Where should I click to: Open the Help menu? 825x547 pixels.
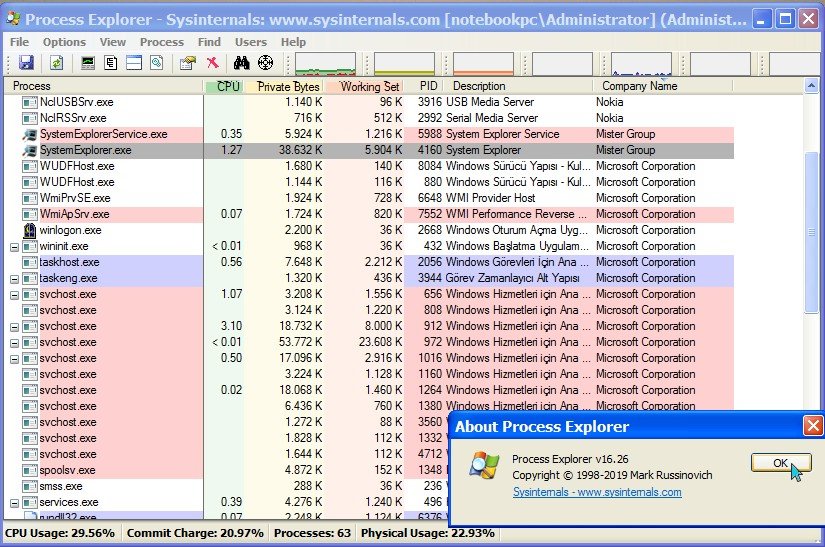[x=293, y=42]
